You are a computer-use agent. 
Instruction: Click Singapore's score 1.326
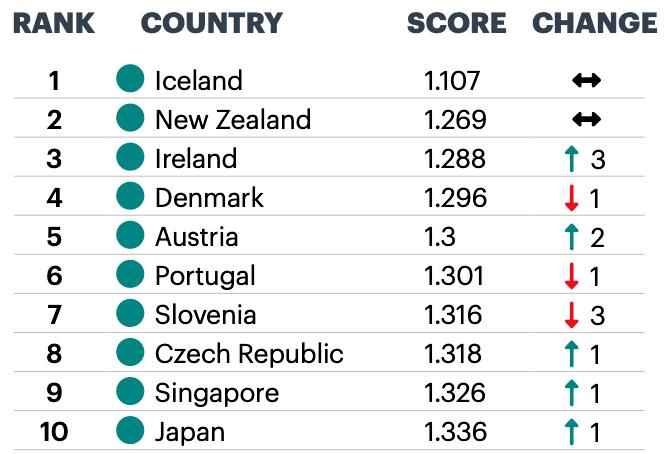455,393
